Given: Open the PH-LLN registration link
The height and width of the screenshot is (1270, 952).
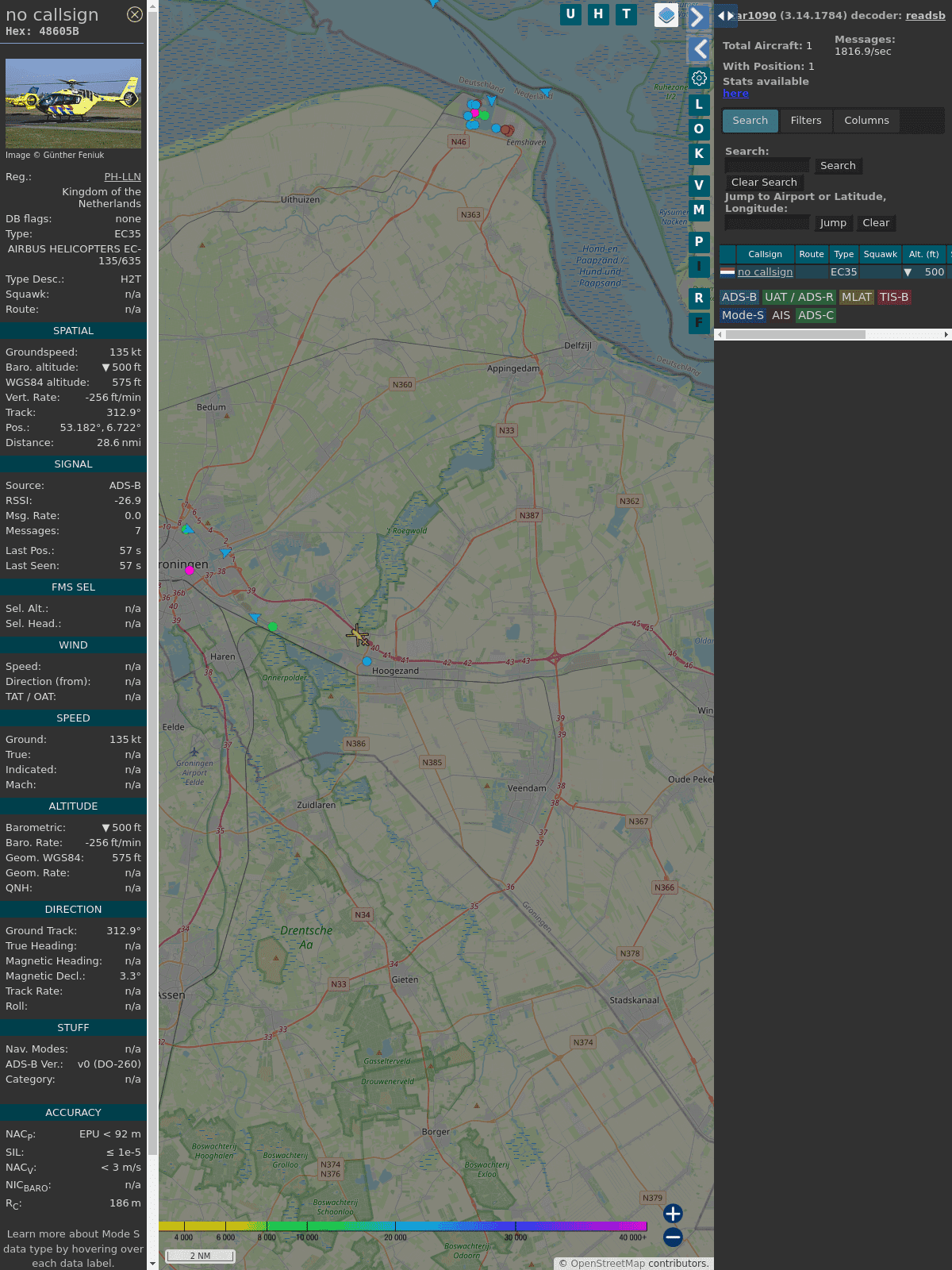Looking at the screenshot, I should [x=122, y=177].
